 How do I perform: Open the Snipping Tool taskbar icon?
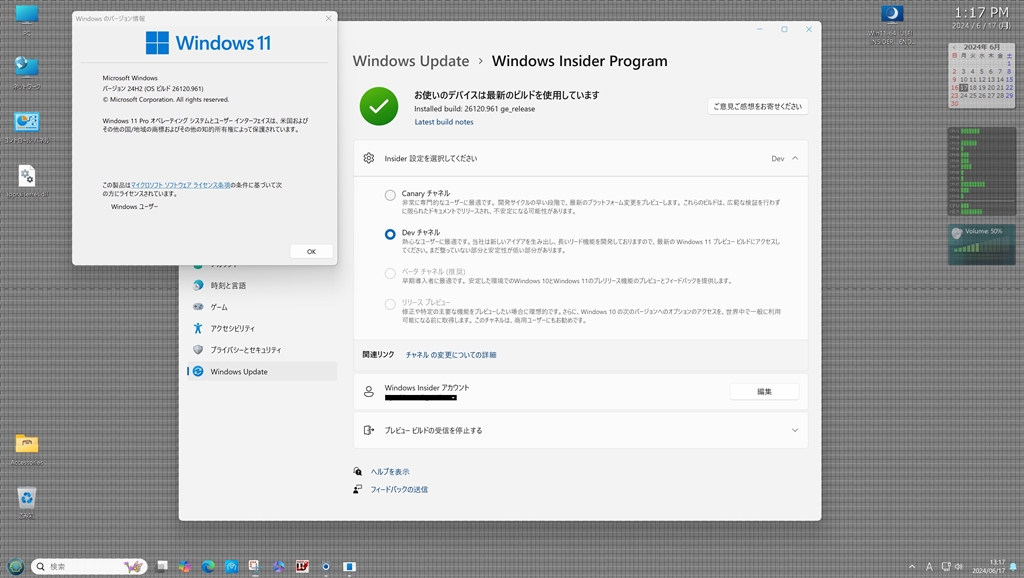255,566
